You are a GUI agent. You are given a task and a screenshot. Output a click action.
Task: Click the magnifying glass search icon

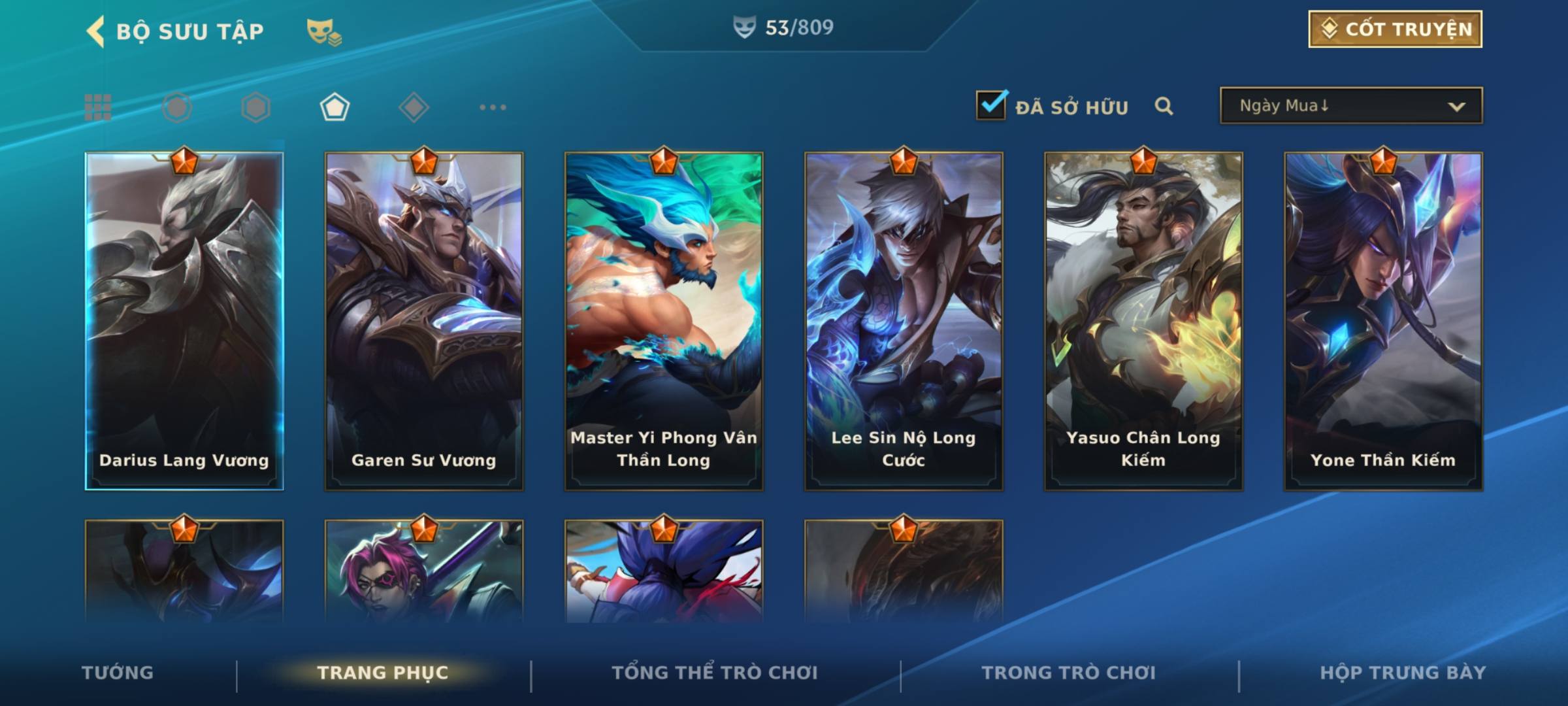click(x=1164, y=106)
